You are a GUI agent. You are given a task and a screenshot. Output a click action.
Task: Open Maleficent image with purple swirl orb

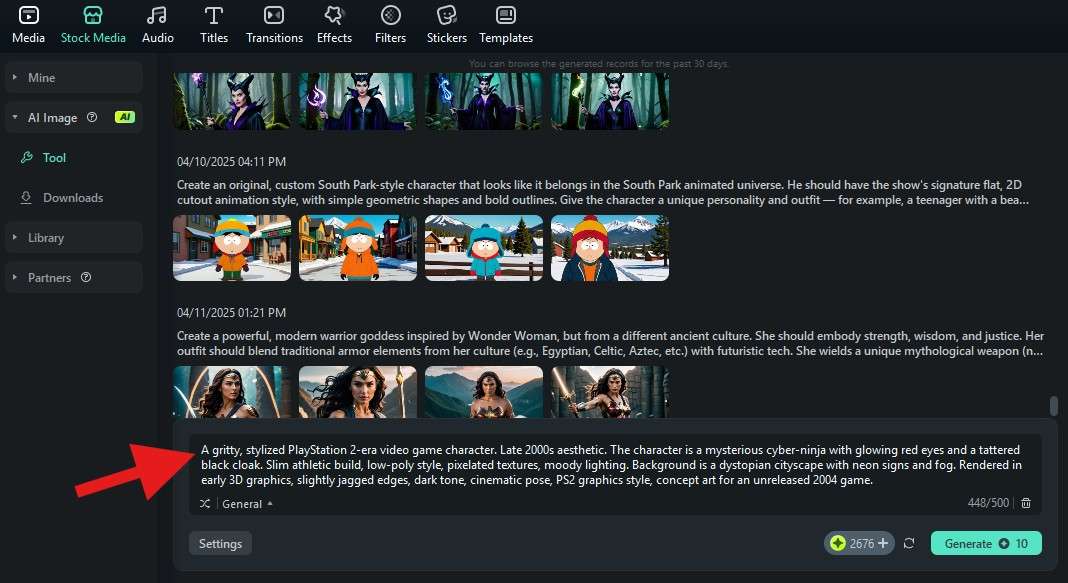tap(358, 101)
